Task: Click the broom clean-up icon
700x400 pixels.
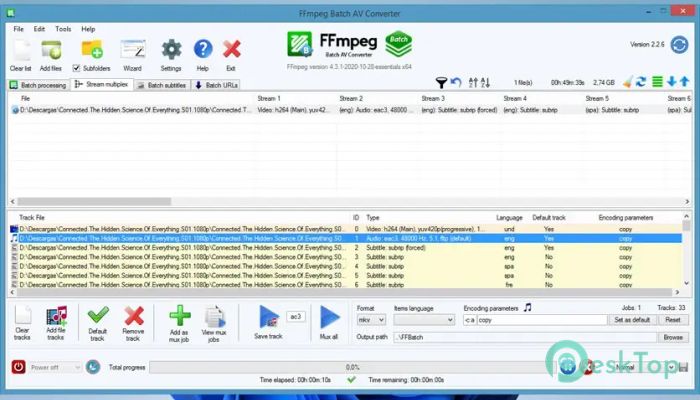Action: pyautogui.click(x=628, y=82)
